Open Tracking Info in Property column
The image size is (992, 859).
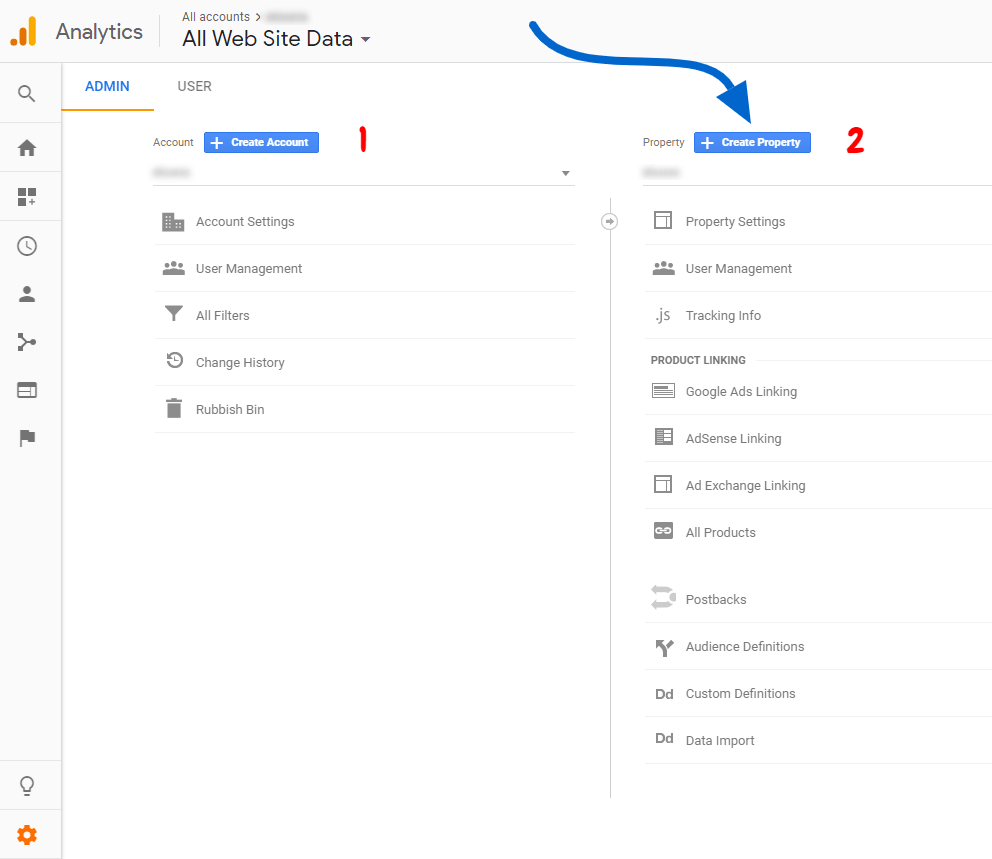point(723,316)
